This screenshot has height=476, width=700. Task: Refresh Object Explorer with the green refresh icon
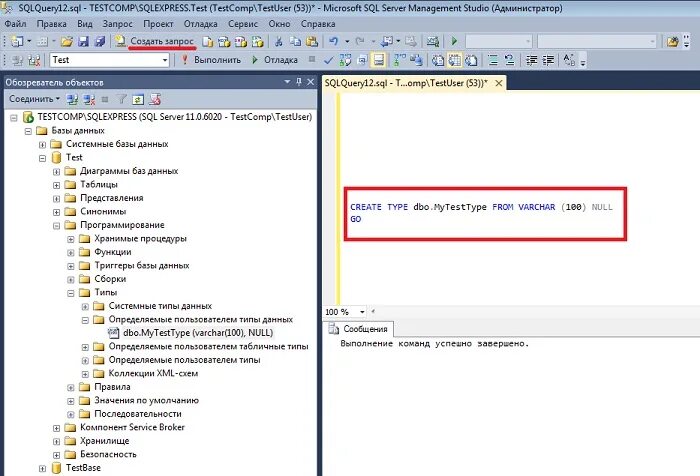[x=138, y=99]
